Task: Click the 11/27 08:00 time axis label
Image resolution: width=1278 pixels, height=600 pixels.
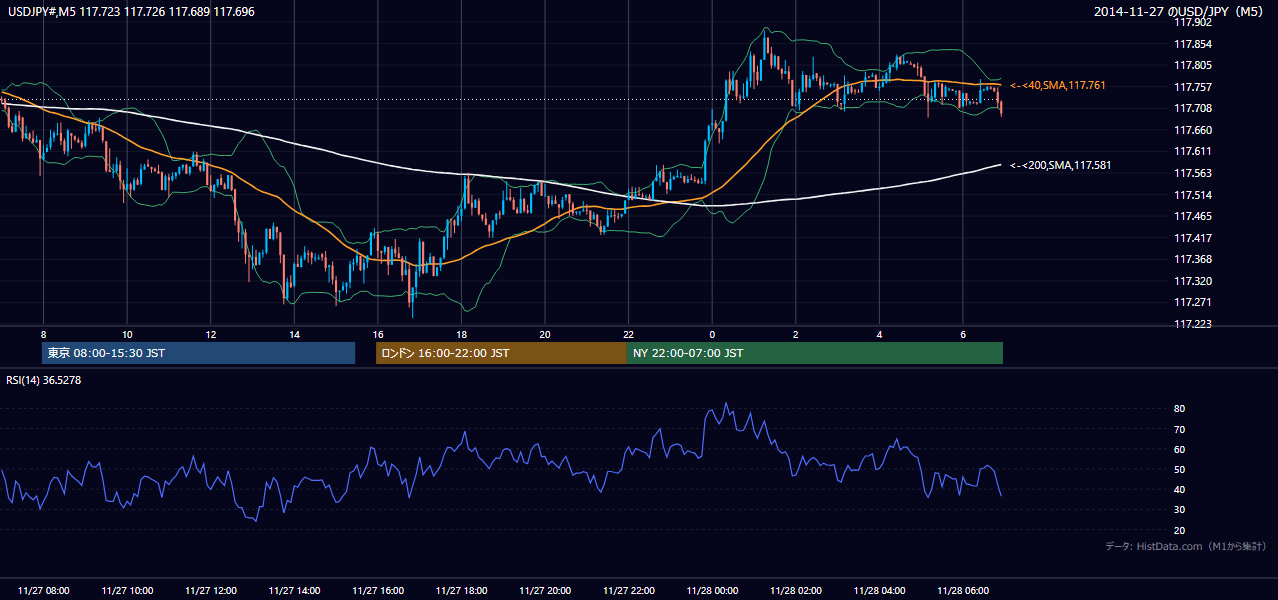Action: [x=44, y=591]
